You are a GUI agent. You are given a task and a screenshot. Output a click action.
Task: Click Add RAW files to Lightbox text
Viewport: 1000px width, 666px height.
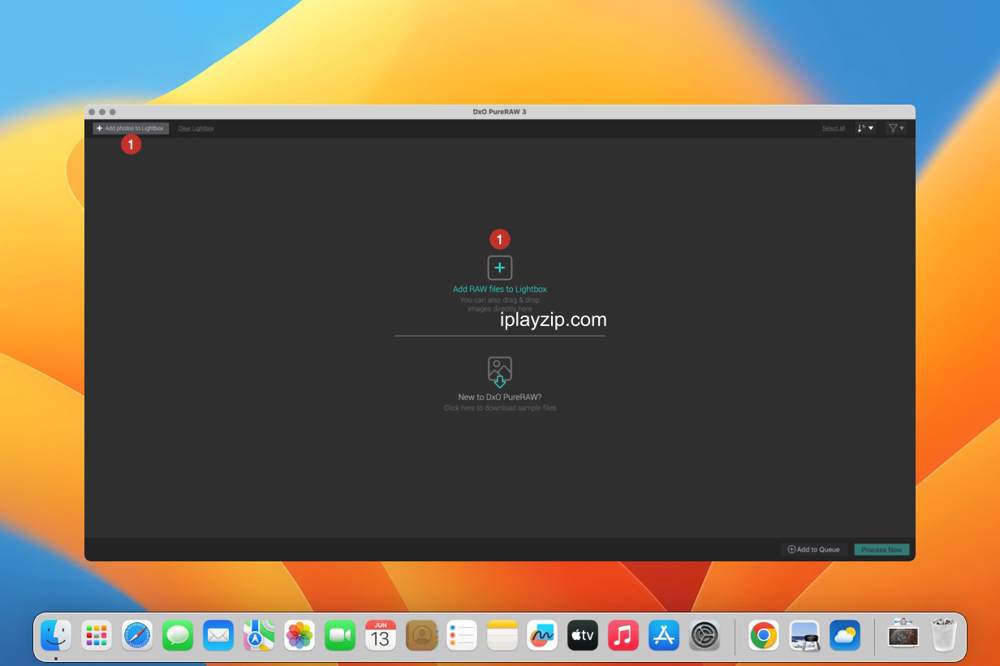pyautogui.click(x=499, y=289)
